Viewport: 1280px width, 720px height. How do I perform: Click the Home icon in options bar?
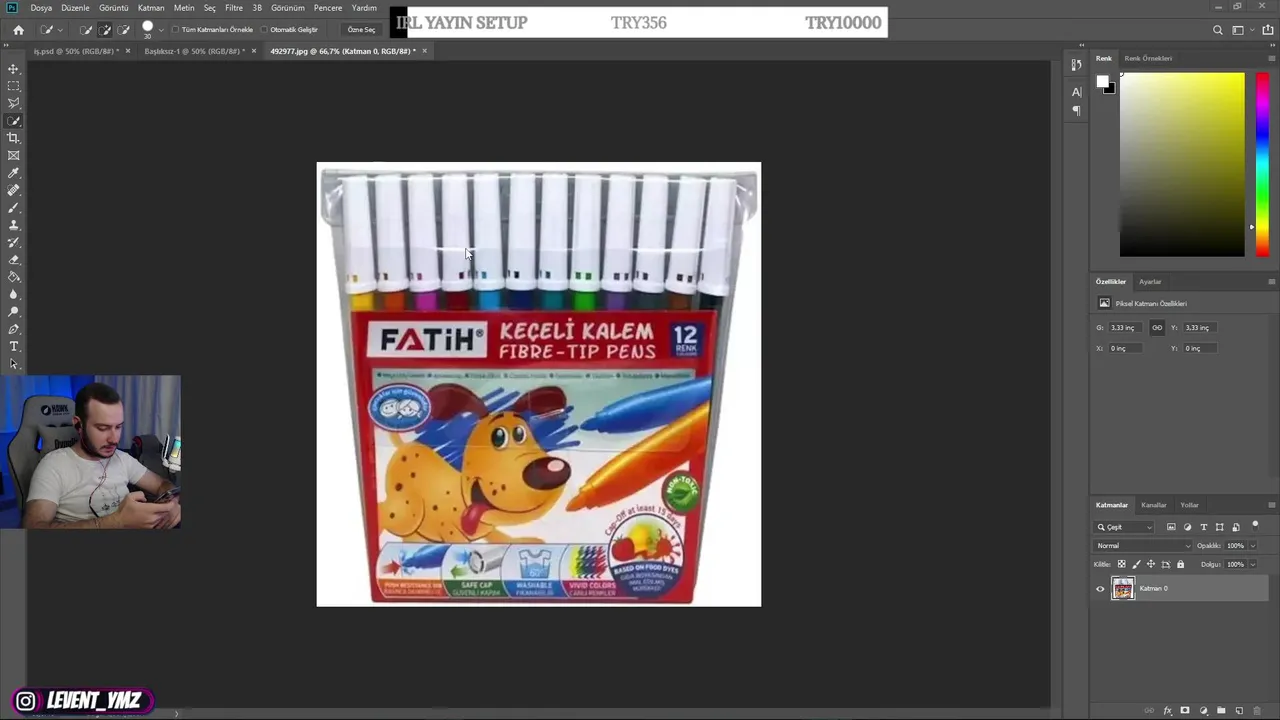(18, 30)
